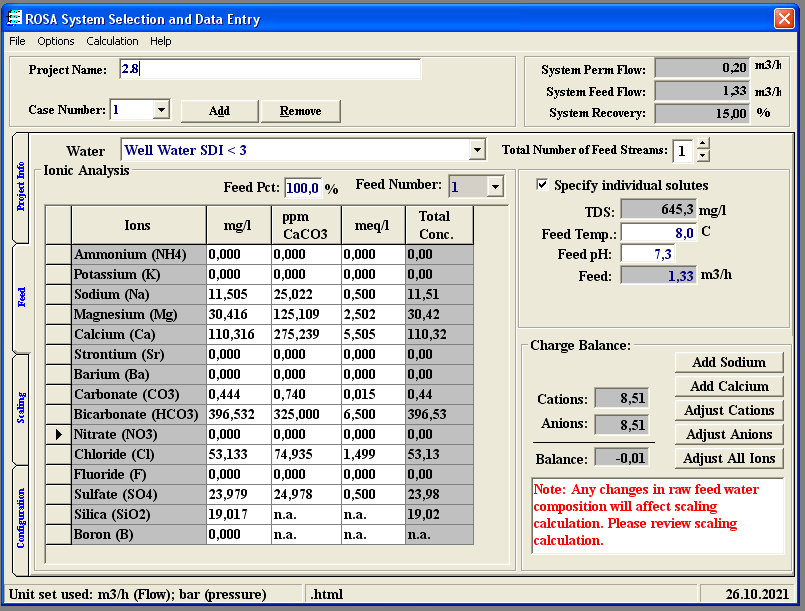Click the Fluoride (F) row label

[139, 474]
